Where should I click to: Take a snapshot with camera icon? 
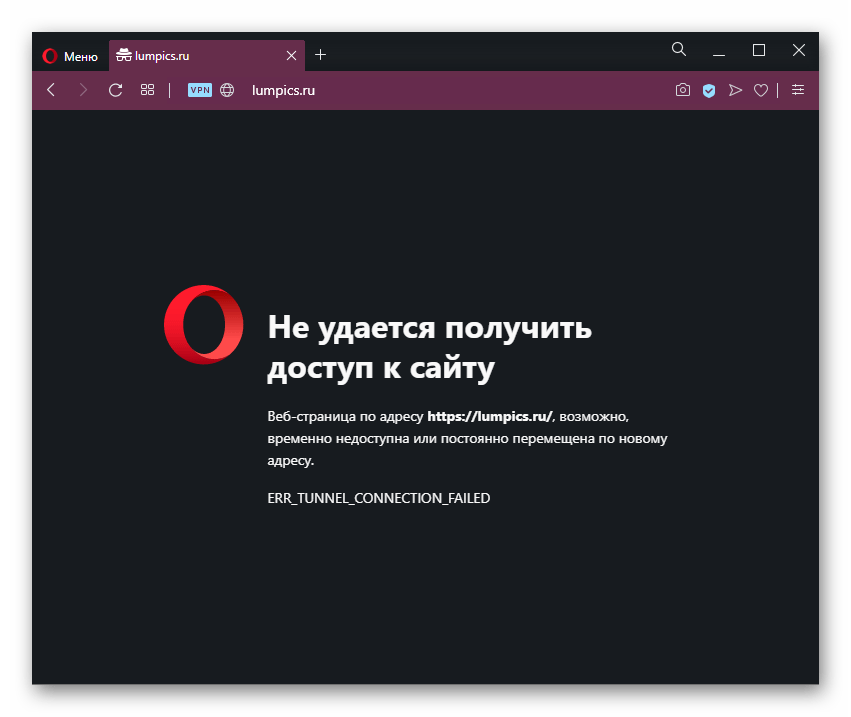[x=682, y=90]
